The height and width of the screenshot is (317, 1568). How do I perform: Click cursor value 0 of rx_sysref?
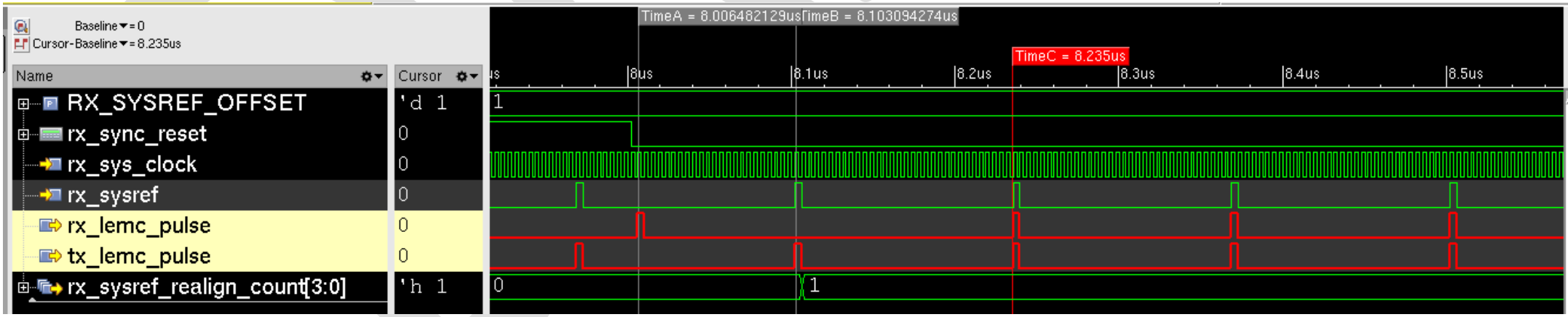click(x=403, y=195)
